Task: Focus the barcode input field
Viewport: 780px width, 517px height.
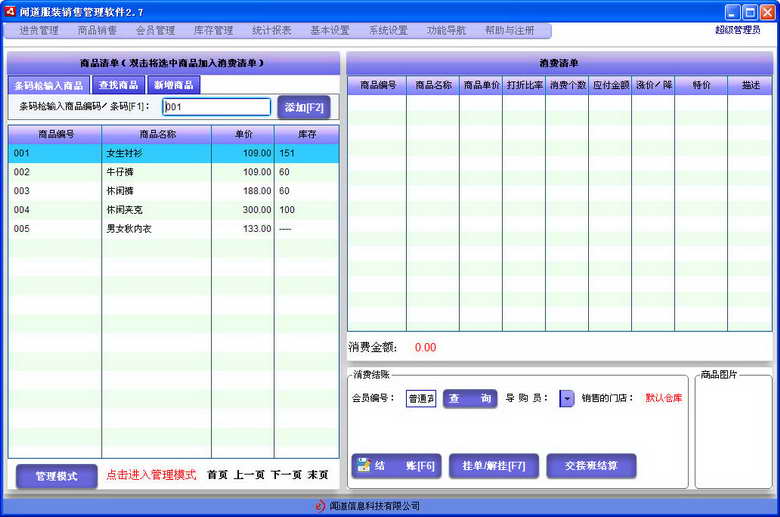Action: tap(216, 107)
